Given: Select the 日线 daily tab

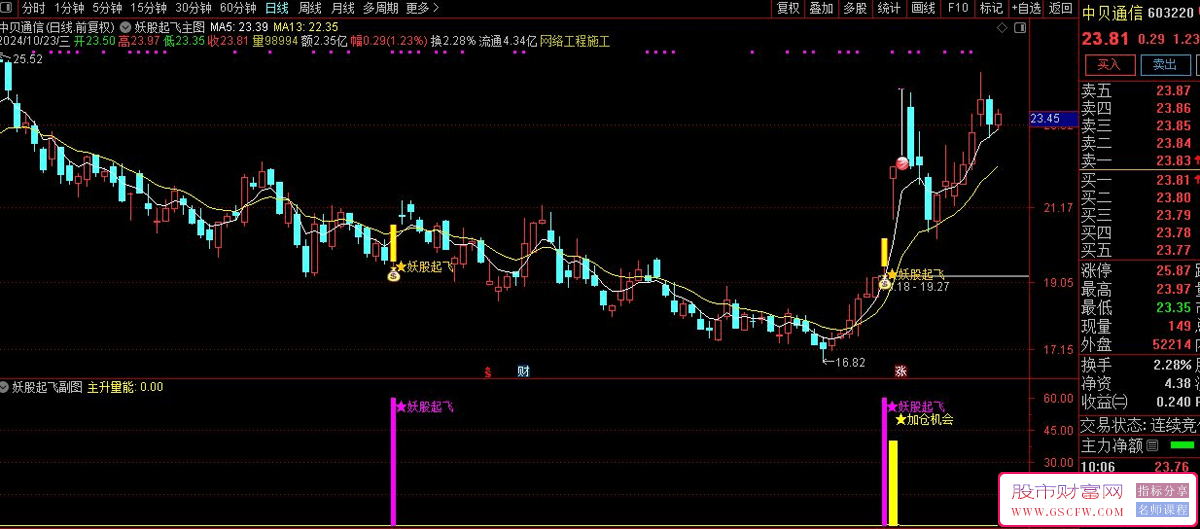Looking at the screenshot, I should 276,8.
